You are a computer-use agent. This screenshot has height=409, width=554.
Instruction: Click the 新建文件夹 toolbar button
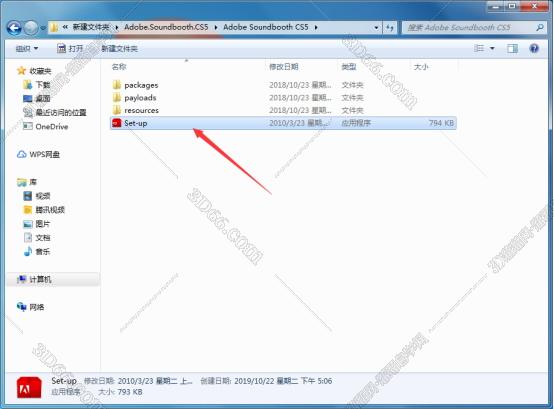(119, 48)
